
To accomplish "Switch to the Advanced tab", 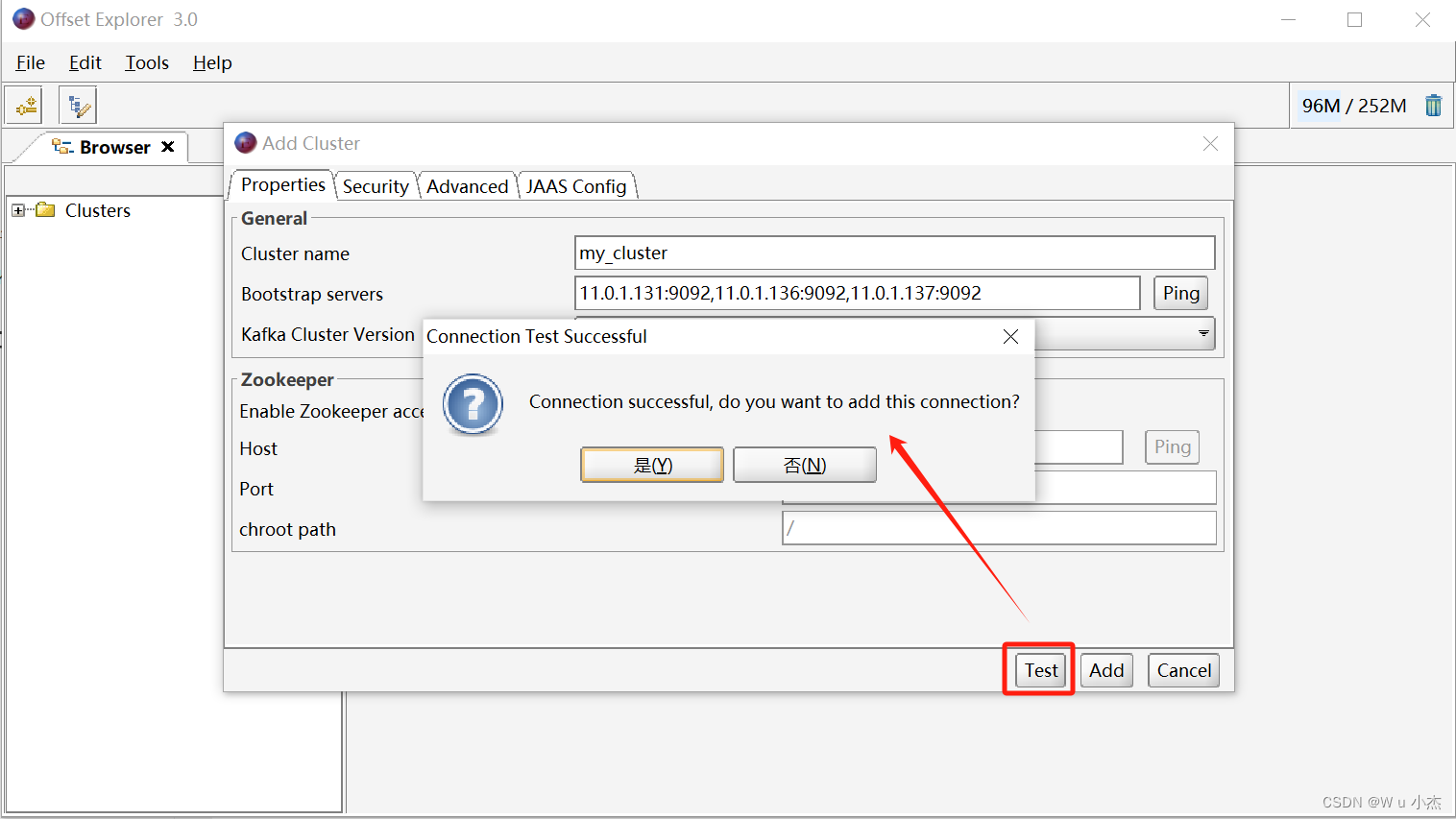I will pyautogui.click(x=468, y=186).
